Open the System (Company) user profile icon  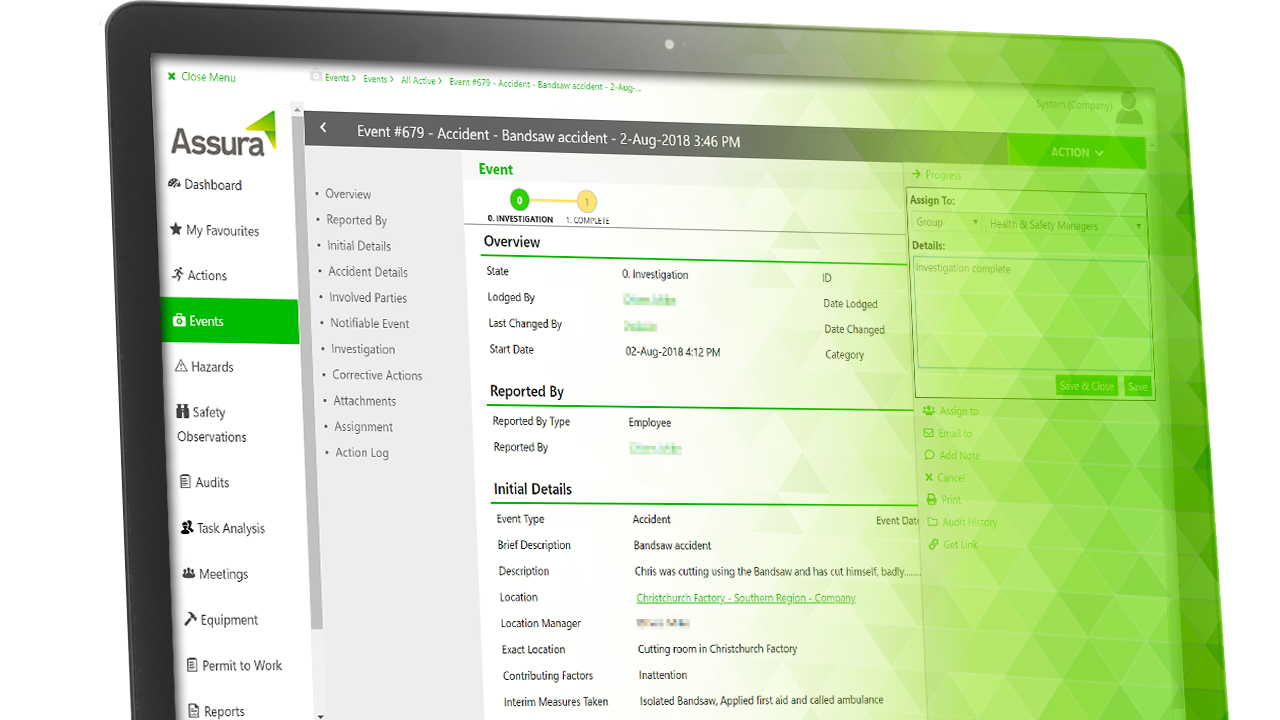coord(1129,108)
